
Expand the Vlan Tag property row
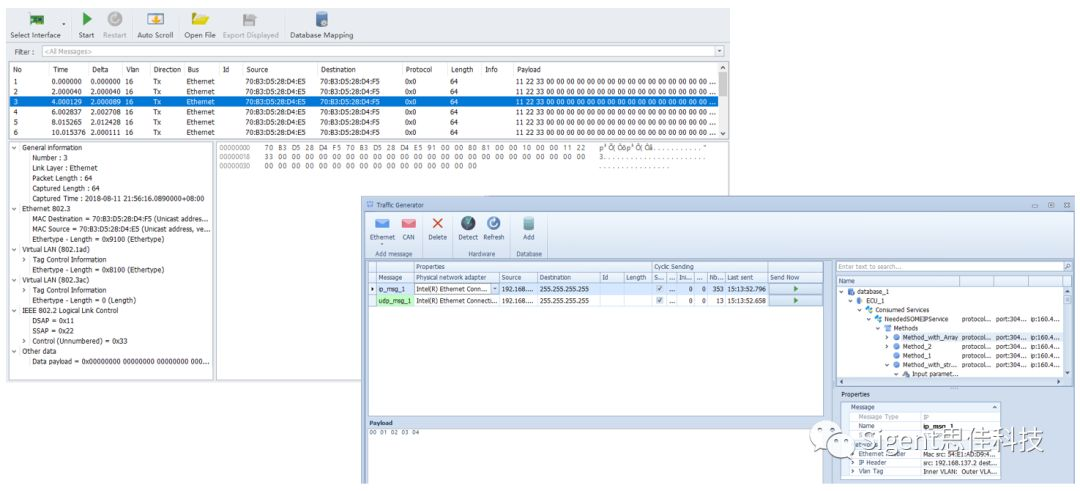854,472
